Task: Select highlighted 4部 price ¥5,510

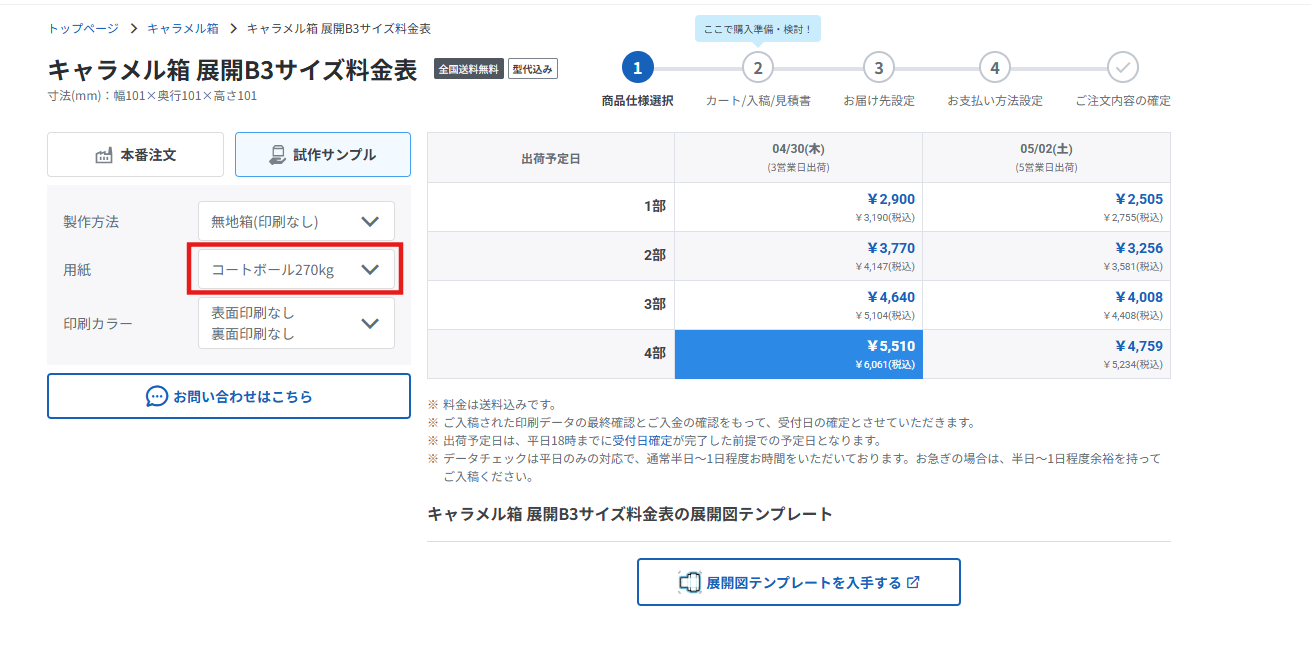Action: point(798,354)
